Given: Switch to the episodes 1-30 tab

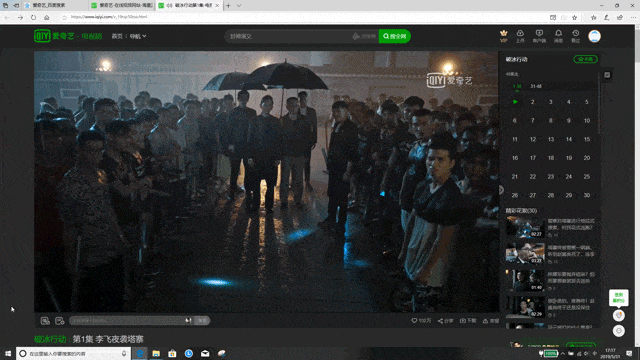Looking at the screenshot, I should click(517, 86).
